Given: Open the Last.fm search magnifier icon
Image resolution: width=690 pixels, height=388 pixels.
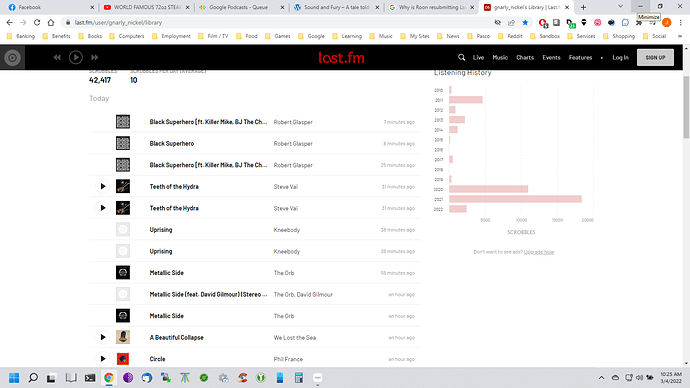Looking at the screenshot, I should (x=461, y=57).
